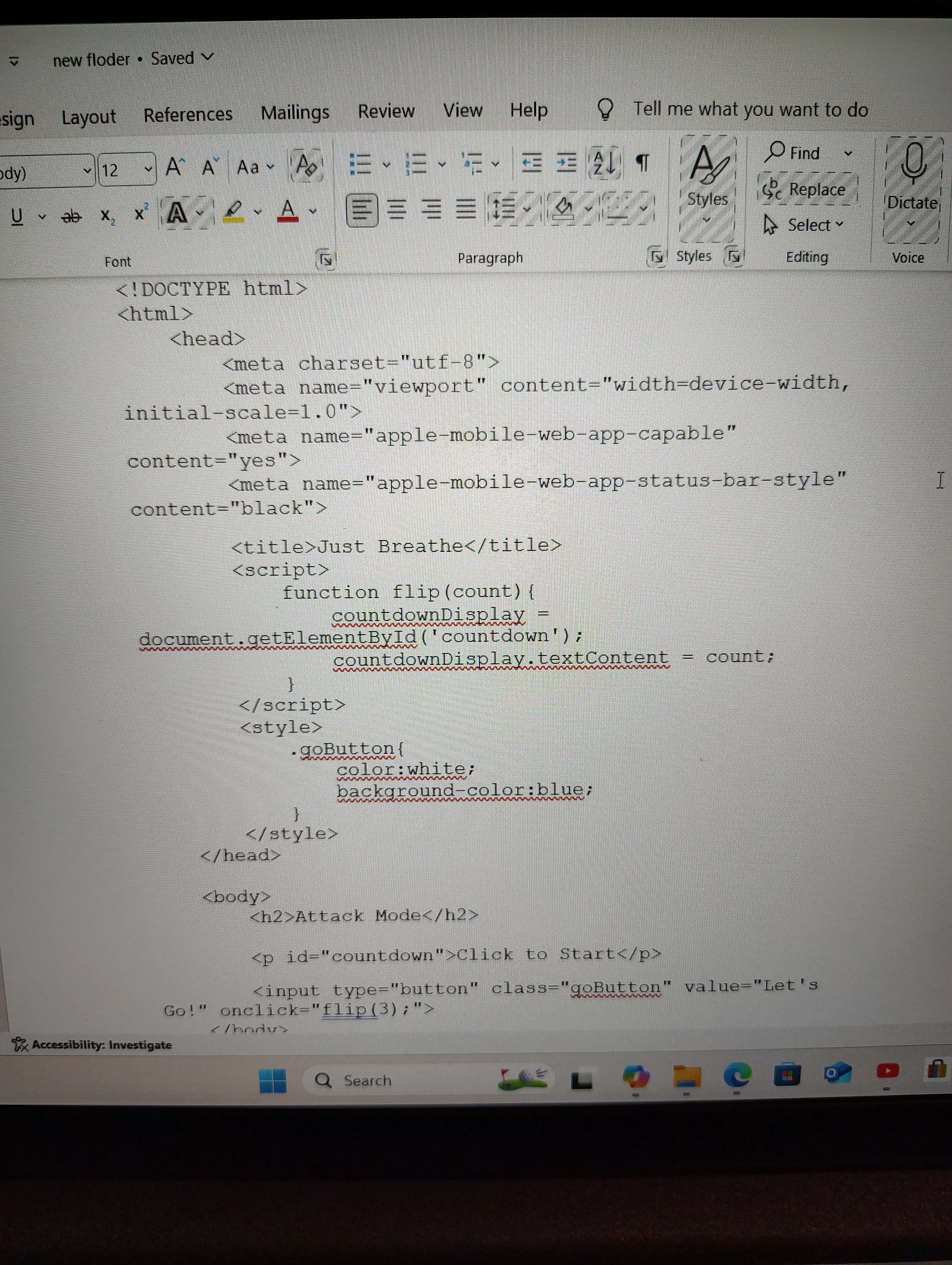Image resolution: width=952 pixels, height=1265 pixels.
Task: Switch to the Review tab
Action: pyautogui.click(x=386, y=111)
